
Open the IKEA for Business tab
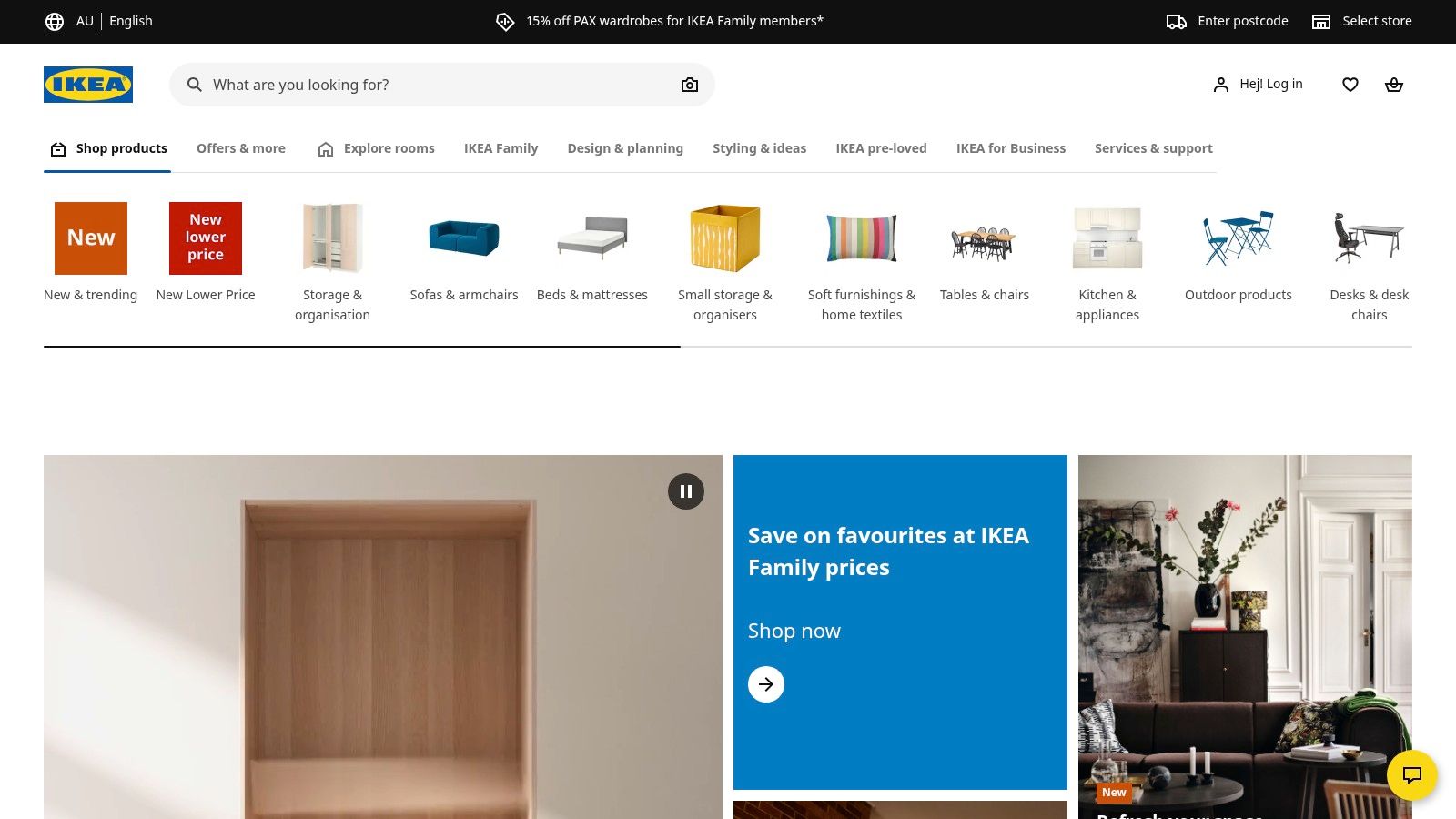click(1011, 148)
